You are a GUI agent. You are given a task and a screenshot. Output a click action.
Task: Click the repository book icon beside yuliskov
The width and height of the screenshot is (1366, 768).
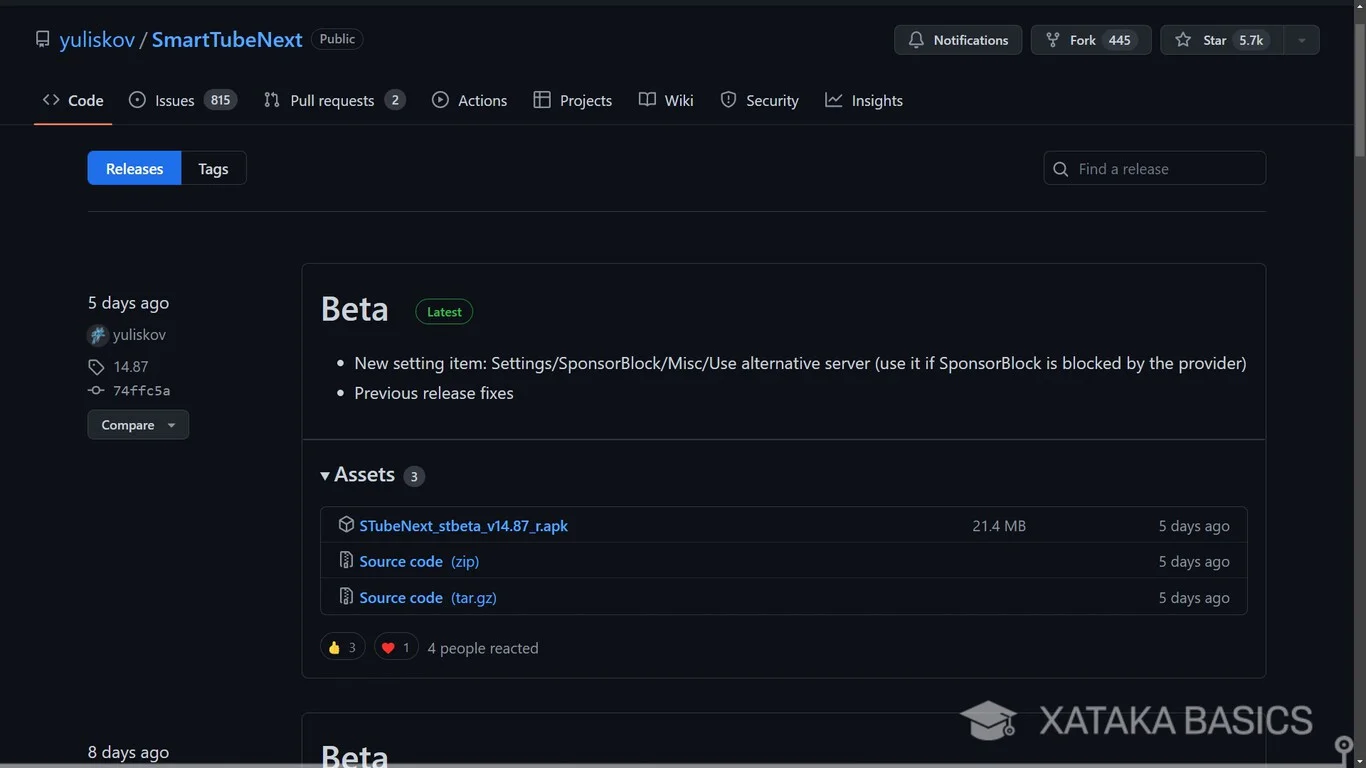click(42, 40)
